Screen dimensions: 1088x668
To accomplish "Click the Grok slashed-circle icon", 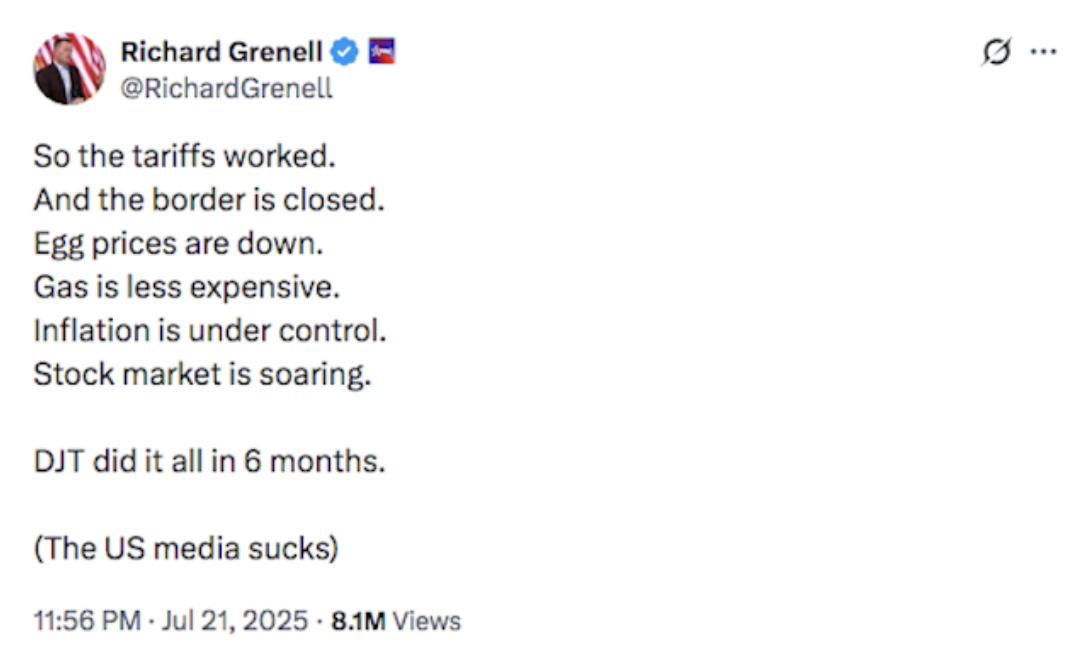I will click(996, 51).
